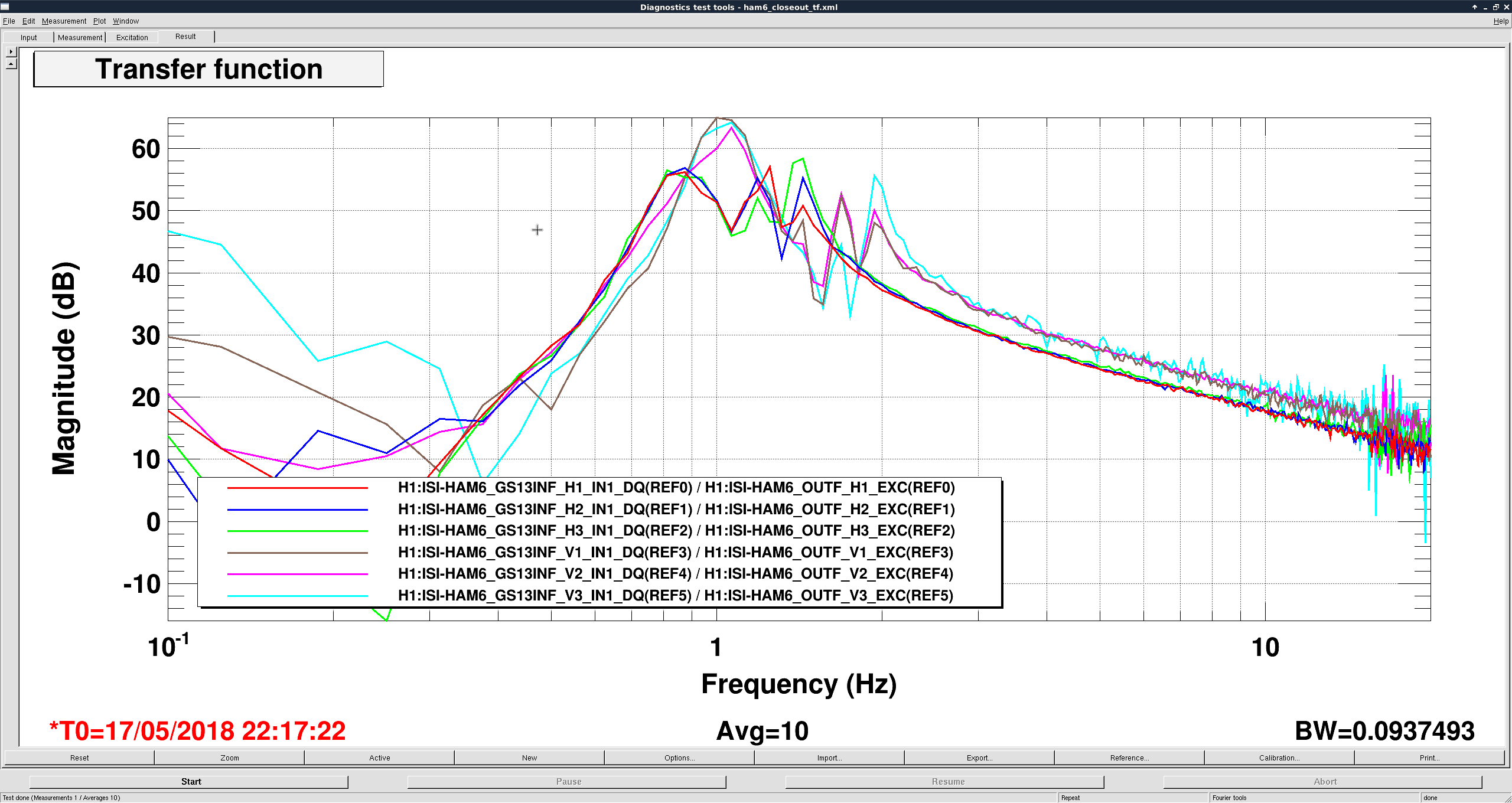The width and height of the screenshot is (1512, 803).
Task: Click the up-arrow collapse button beside plot
Action: (11, 64)
